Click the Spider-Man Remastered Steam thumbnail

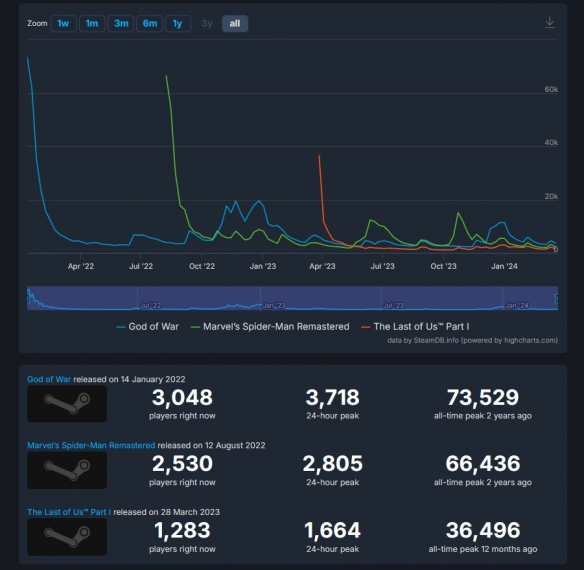click(x=67, y=471)
